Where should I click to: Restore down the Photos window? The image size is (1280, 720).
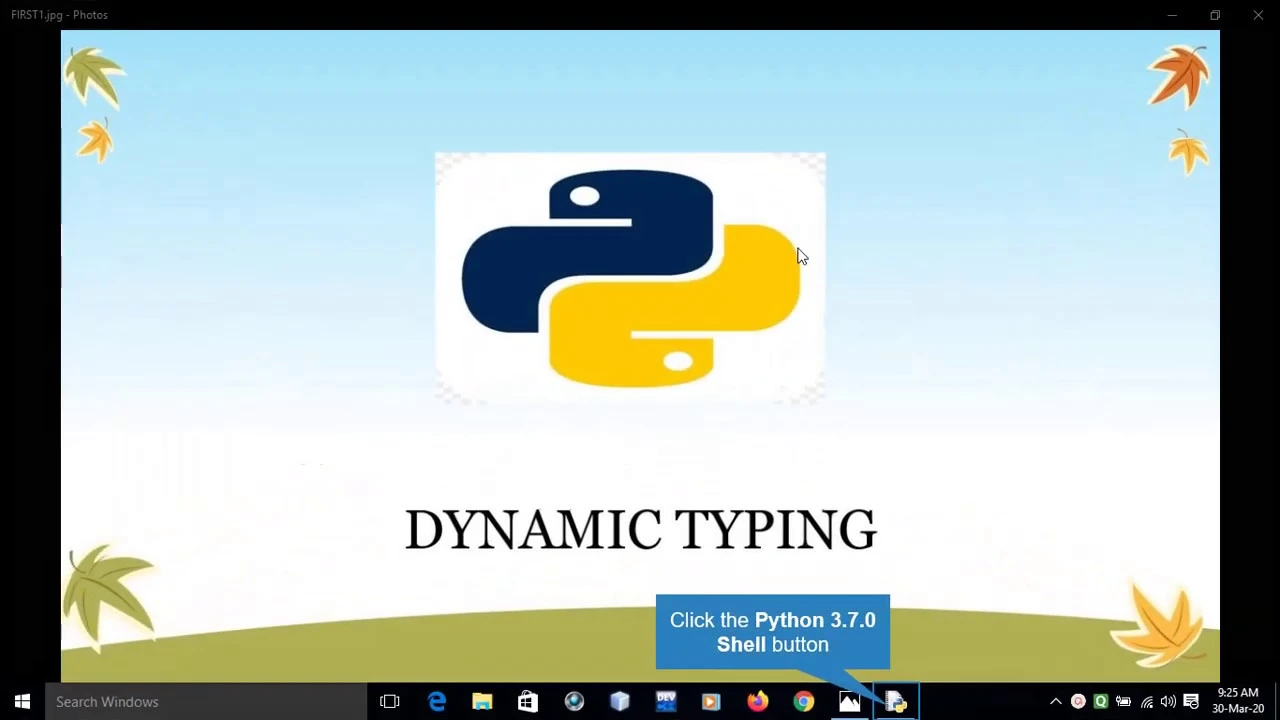(1215, 15)
